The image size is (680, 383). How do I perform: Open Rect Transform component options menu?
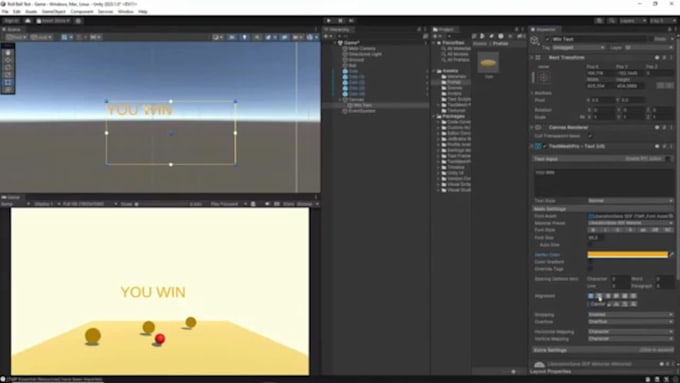click(672, 57)
